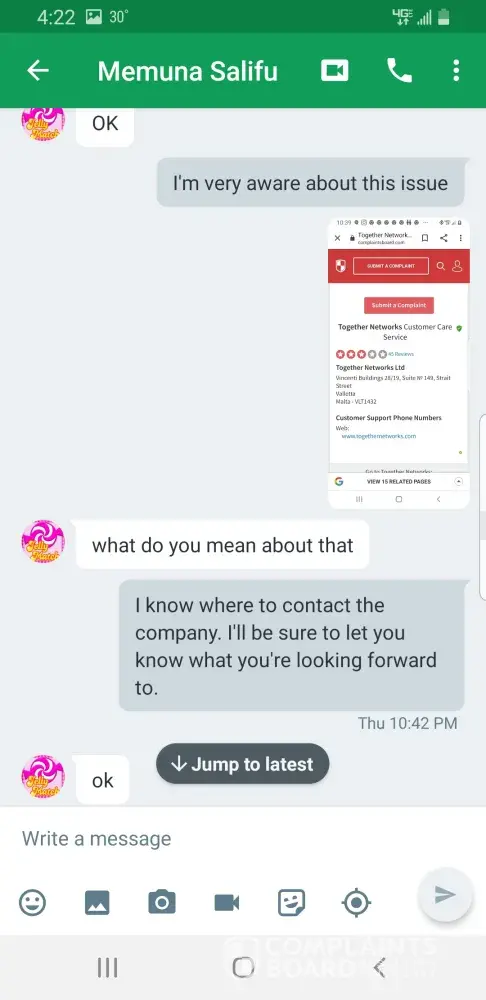Tap the Android back navigation button

[x=379, y=967]
